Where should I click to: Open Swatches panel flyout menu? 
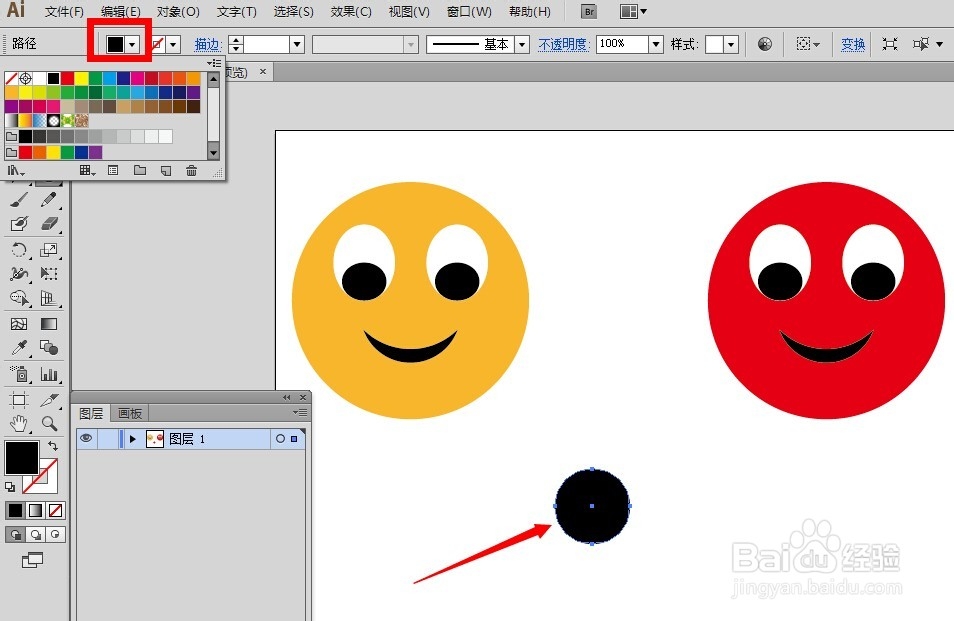[214, 63]
